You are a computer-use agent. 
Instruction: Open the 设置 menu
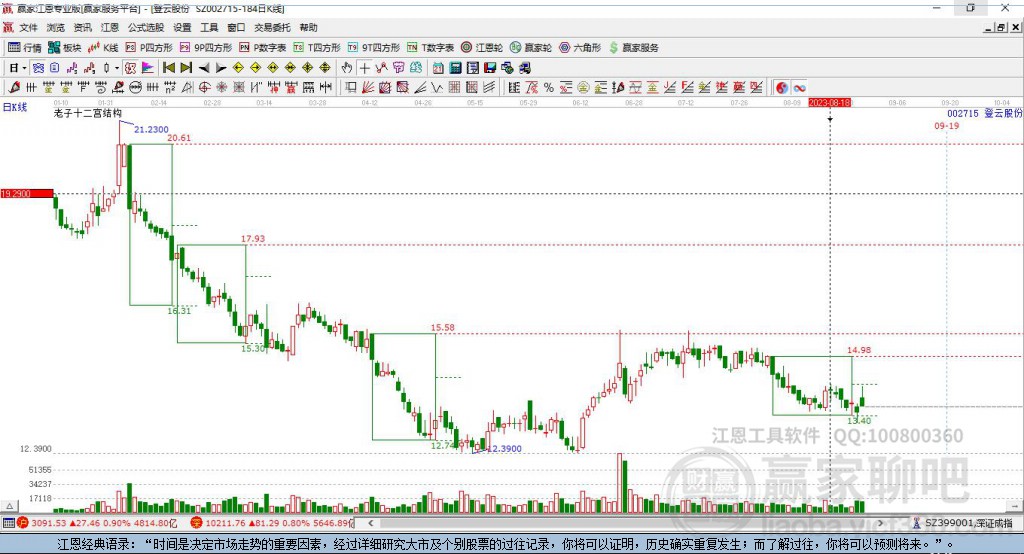tap(182, 27)
